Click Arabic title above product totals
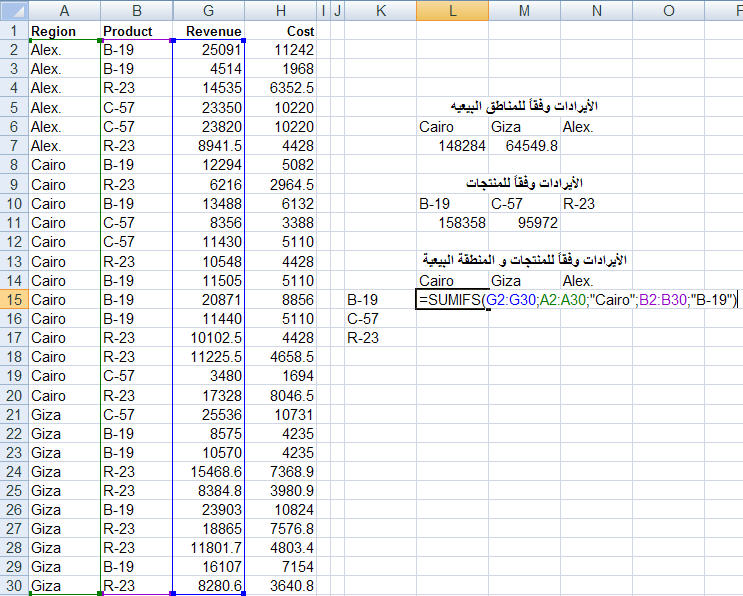Image resolution: width=743 pixels, height=596 pixels. pos(524,183)
